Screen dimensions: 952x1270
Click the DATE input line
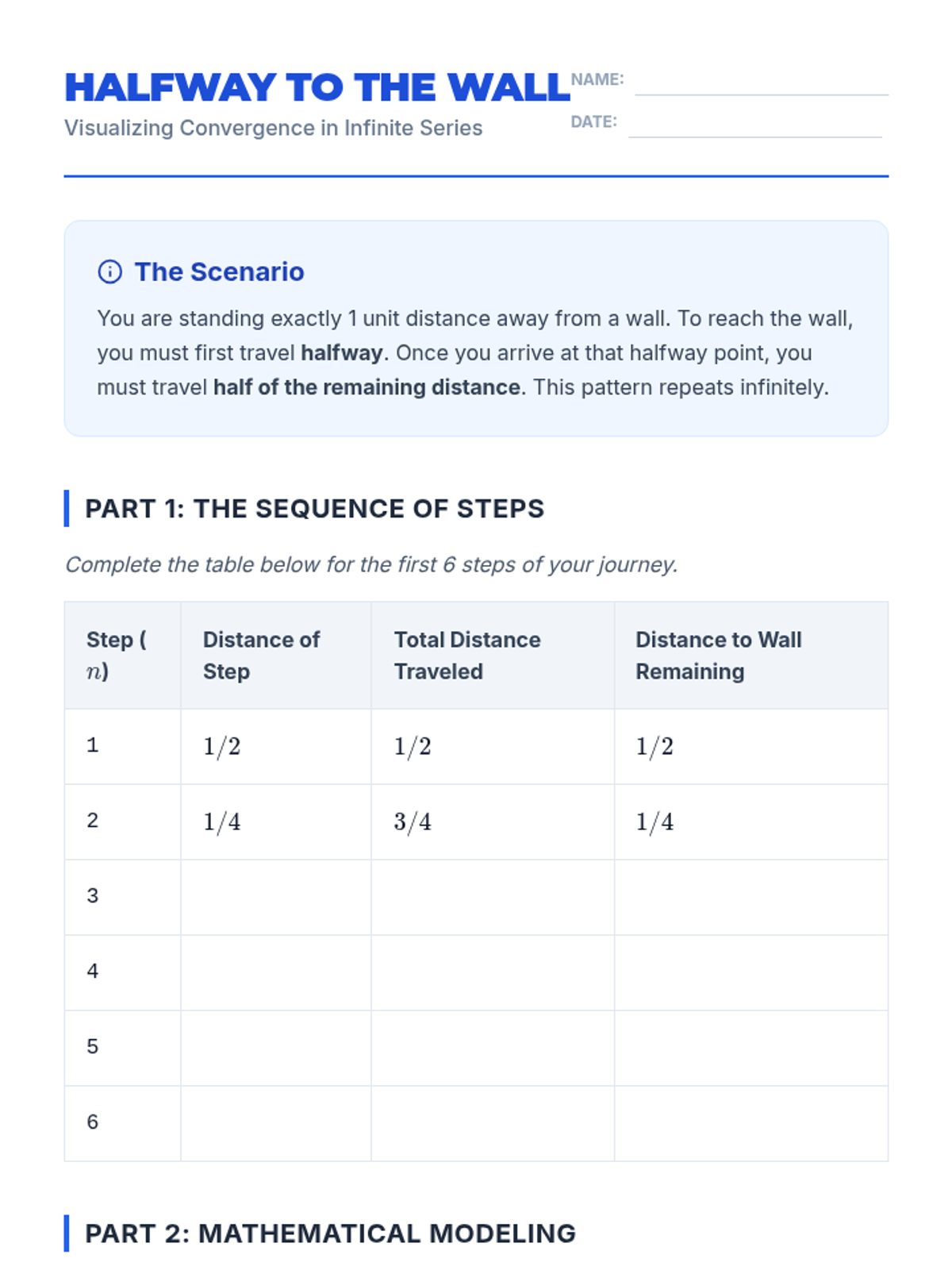pos(754,126)
